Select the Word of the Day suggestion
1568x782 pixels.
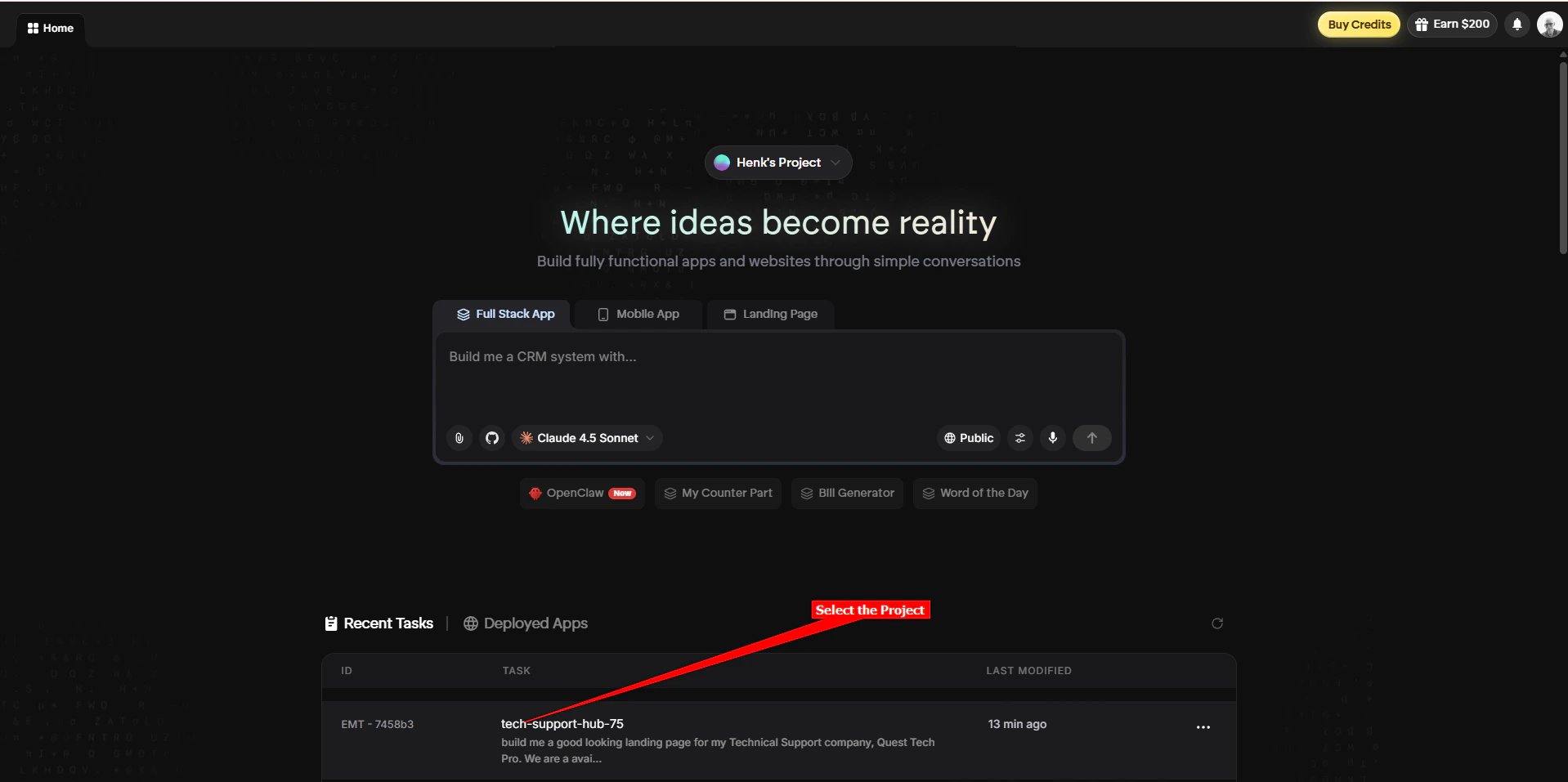click(x=975, y=494)
